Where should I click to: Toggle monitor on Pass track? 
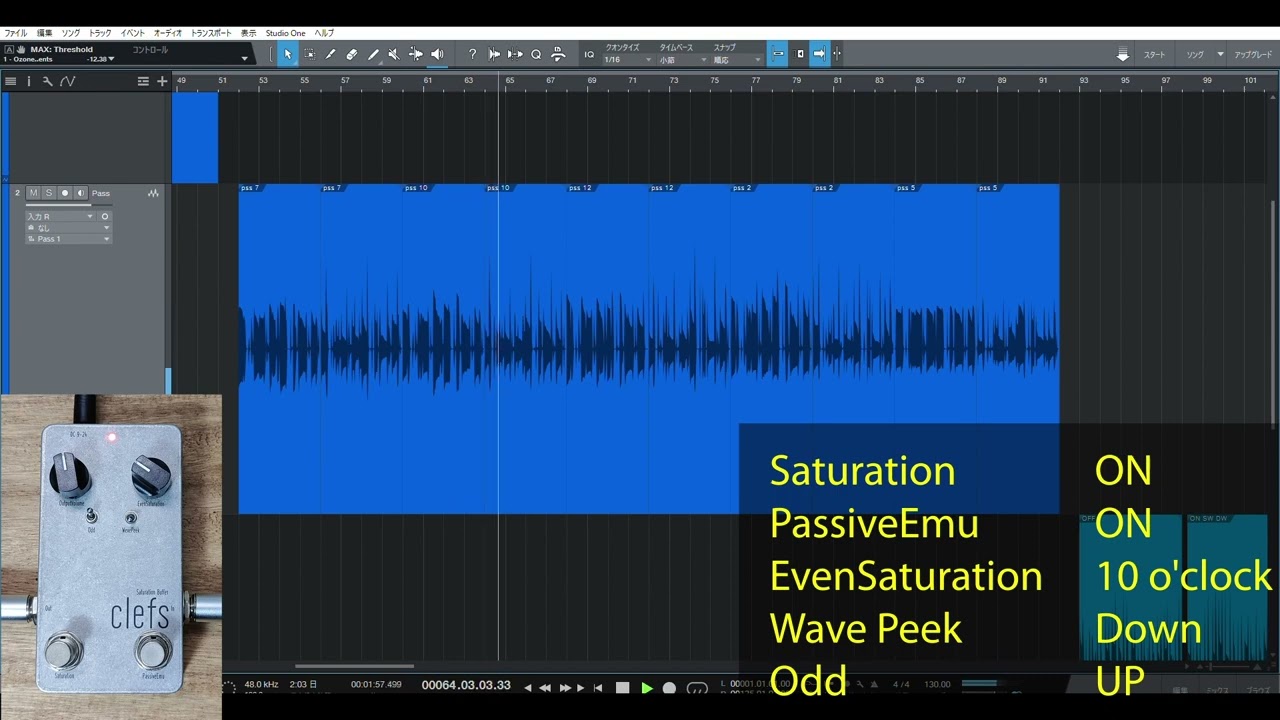[81, 193]
